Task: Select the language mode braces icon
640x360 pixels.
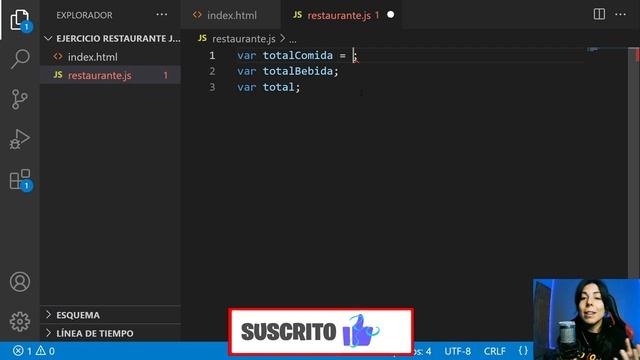Action: pyautogui.click(x=523, y=351)
